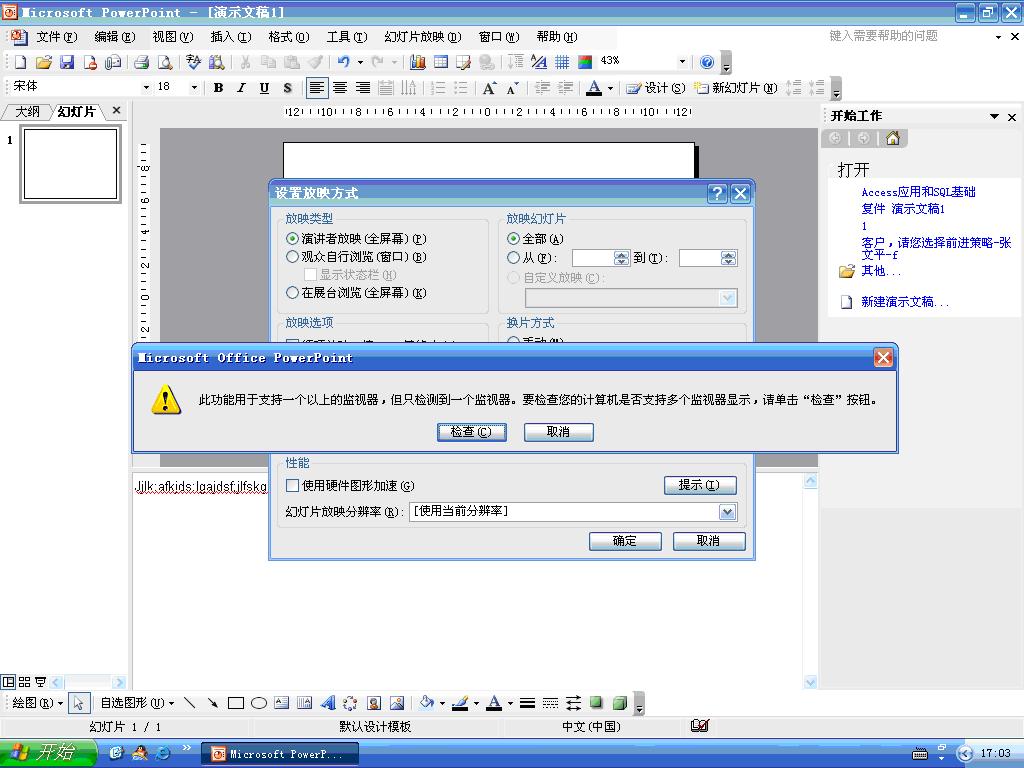Insert a table with the table icon
Screen dimensions: 1024x768
point(441,62)
